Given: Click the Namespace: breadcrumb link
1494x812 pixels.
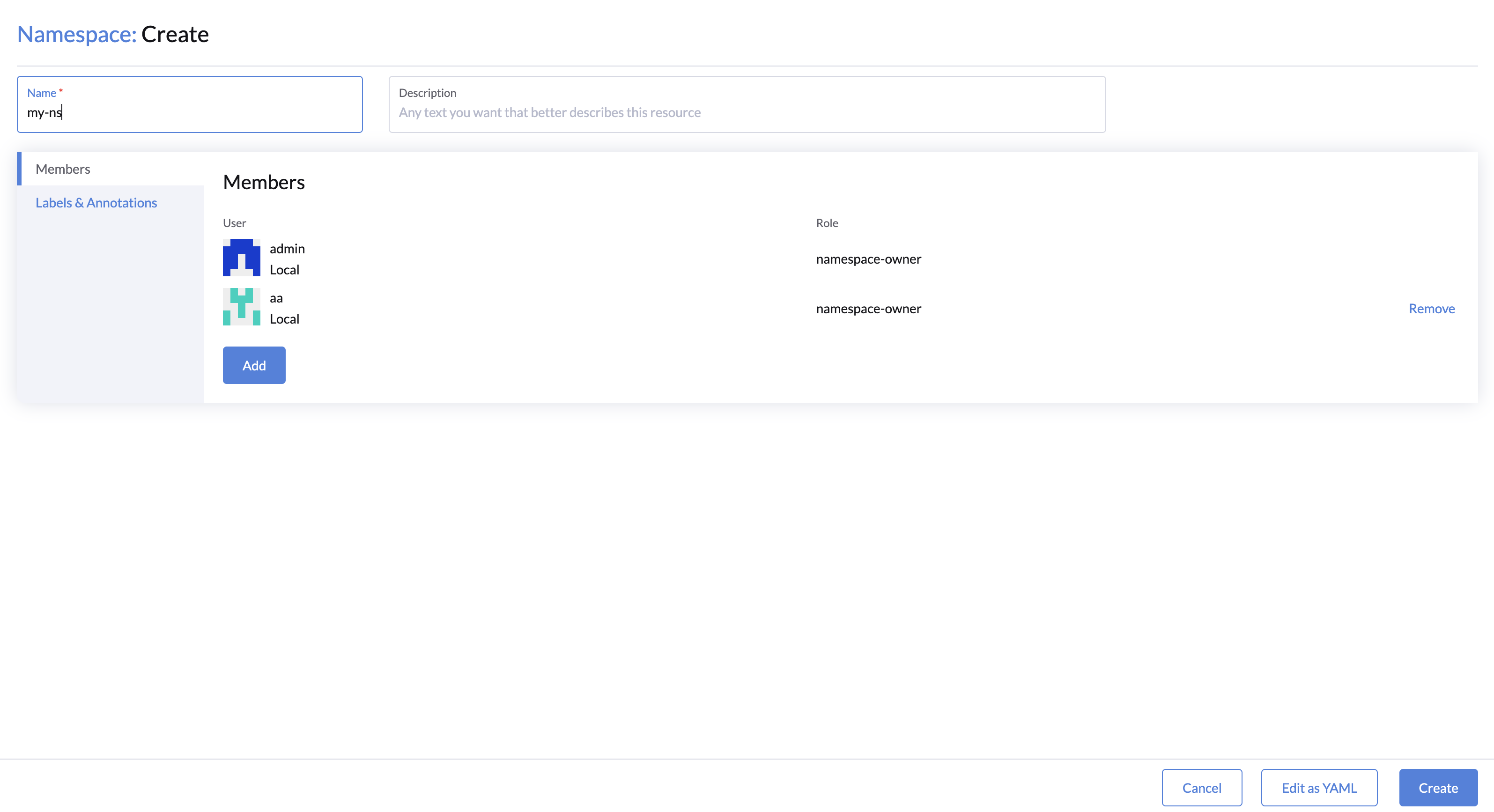Looking at the screenshot, I should point(76,34).
